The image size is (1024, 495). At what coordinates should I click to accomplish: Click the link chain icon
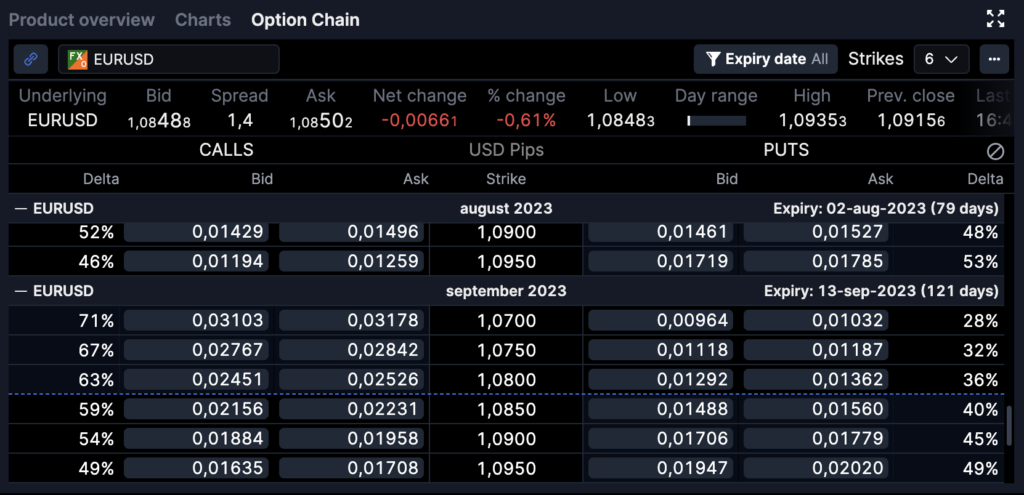[x=31, y=59]
